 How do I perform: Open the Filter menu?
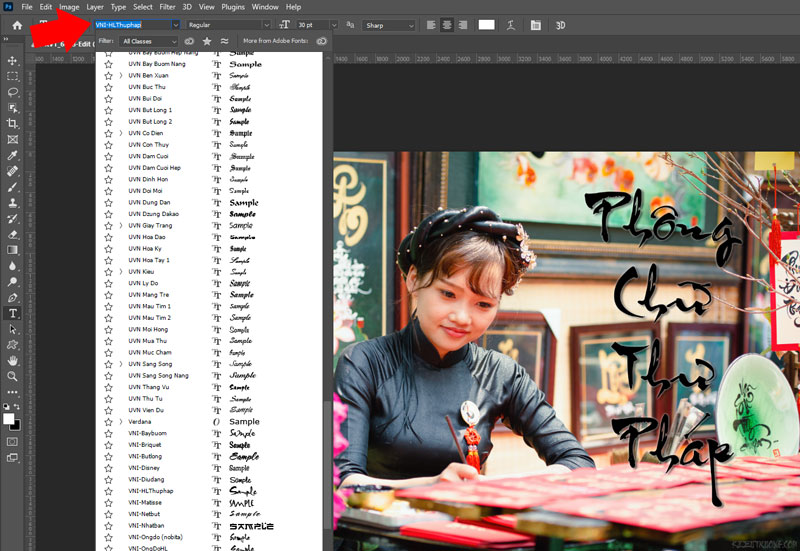click(167, 7)
